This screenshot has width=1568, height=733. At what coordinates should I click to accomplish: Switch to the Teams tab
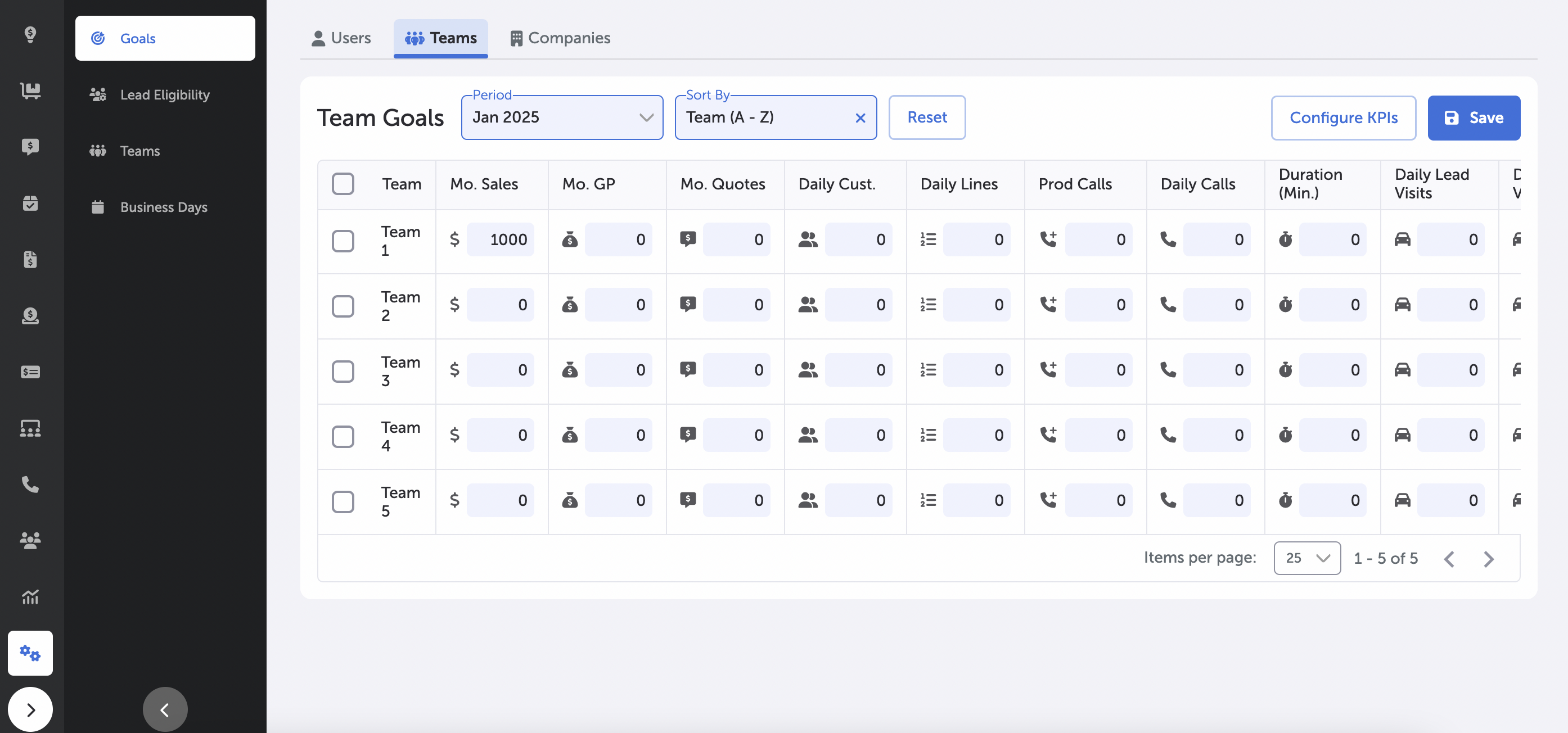(x=441, y=38)
